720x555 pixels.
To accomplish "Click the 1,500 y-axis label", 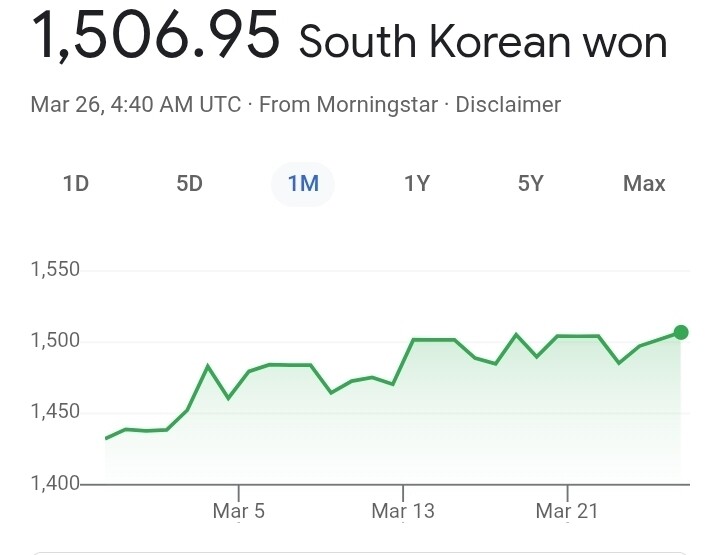I will 55,341.
